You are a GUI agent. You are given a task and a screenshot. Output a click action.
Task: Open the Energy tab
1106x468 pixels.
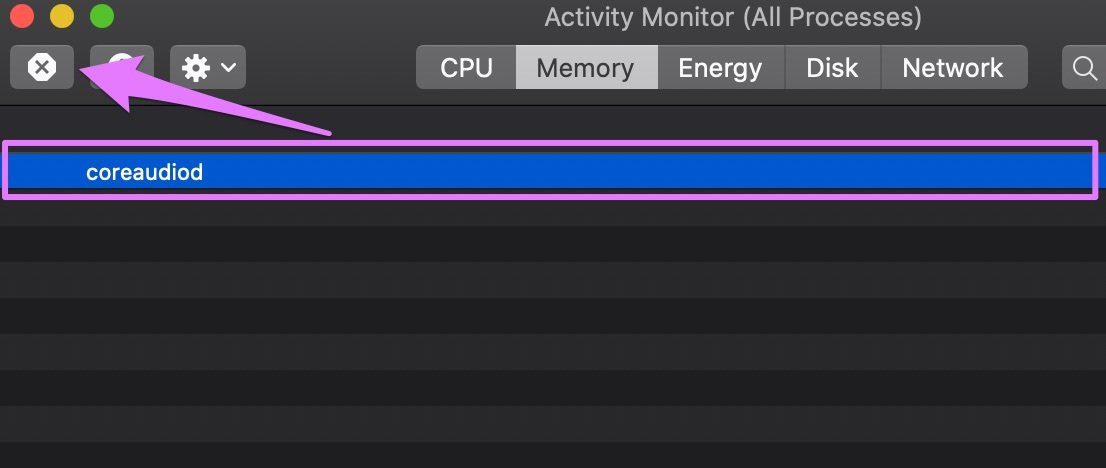click(721, 68)
